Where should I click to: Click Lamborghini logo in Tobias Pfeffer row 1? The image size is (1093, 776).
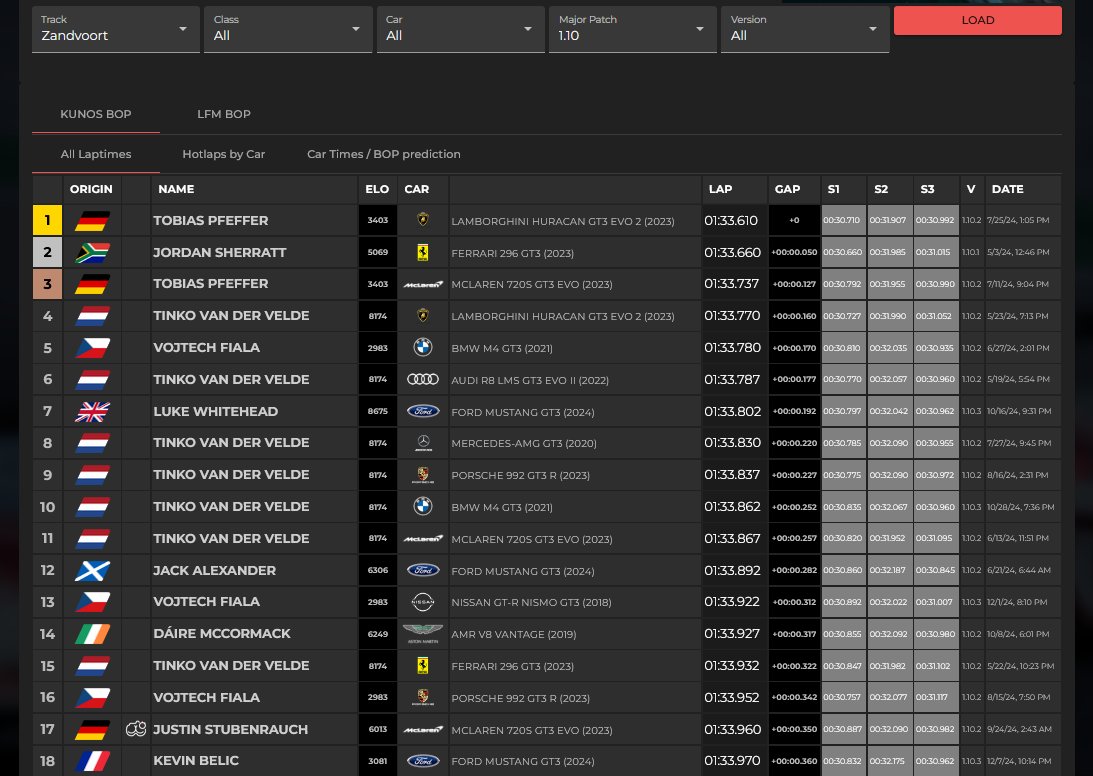pos(422,220)
